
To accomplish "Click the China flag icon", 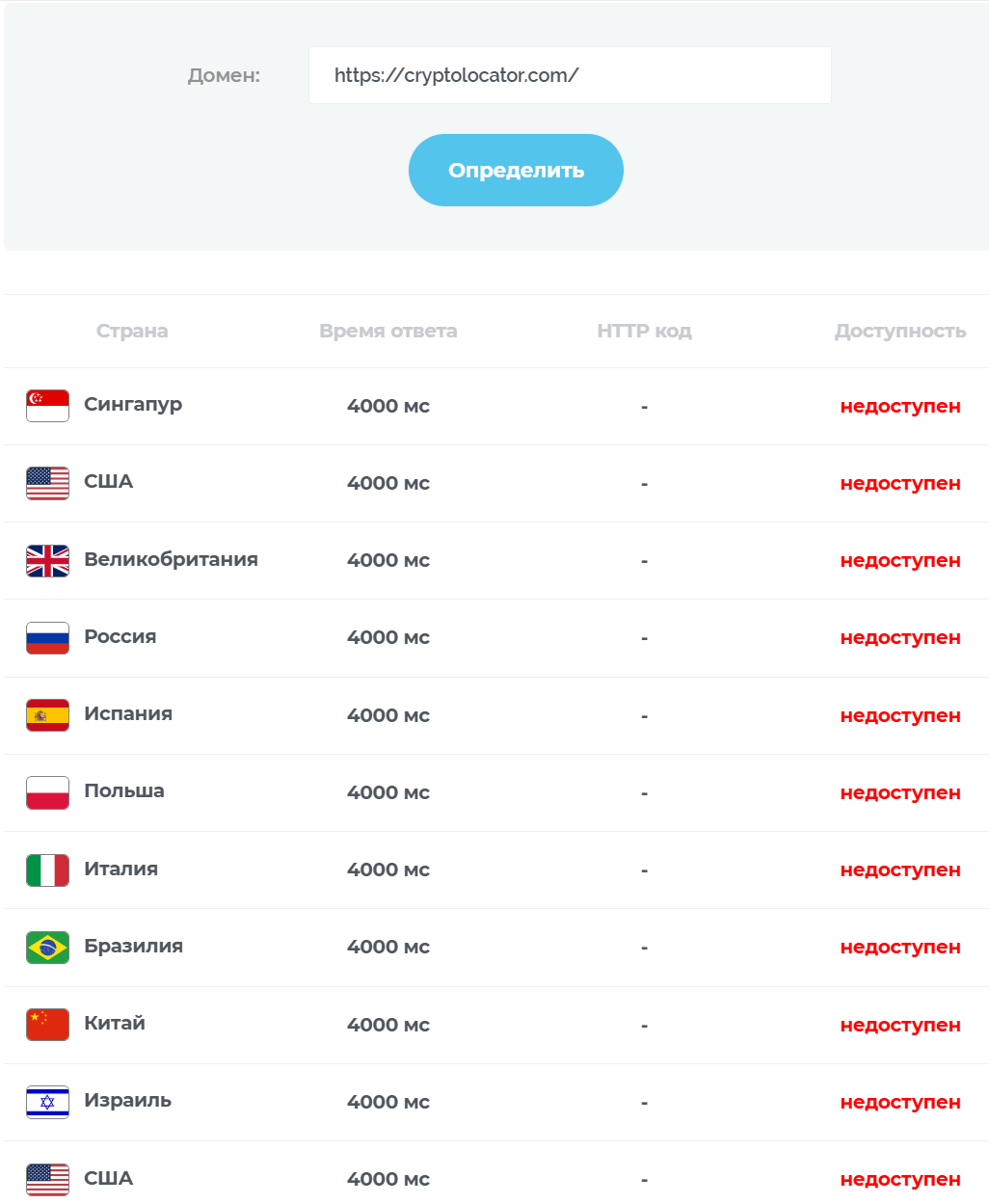I will coord(47,1025).
